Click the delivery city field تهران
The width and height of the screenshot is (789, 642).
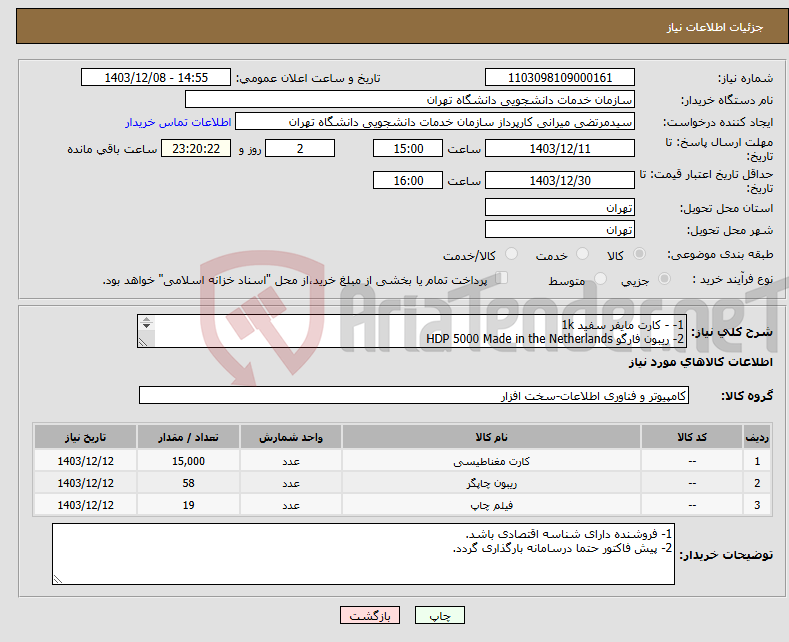(560, 229)
